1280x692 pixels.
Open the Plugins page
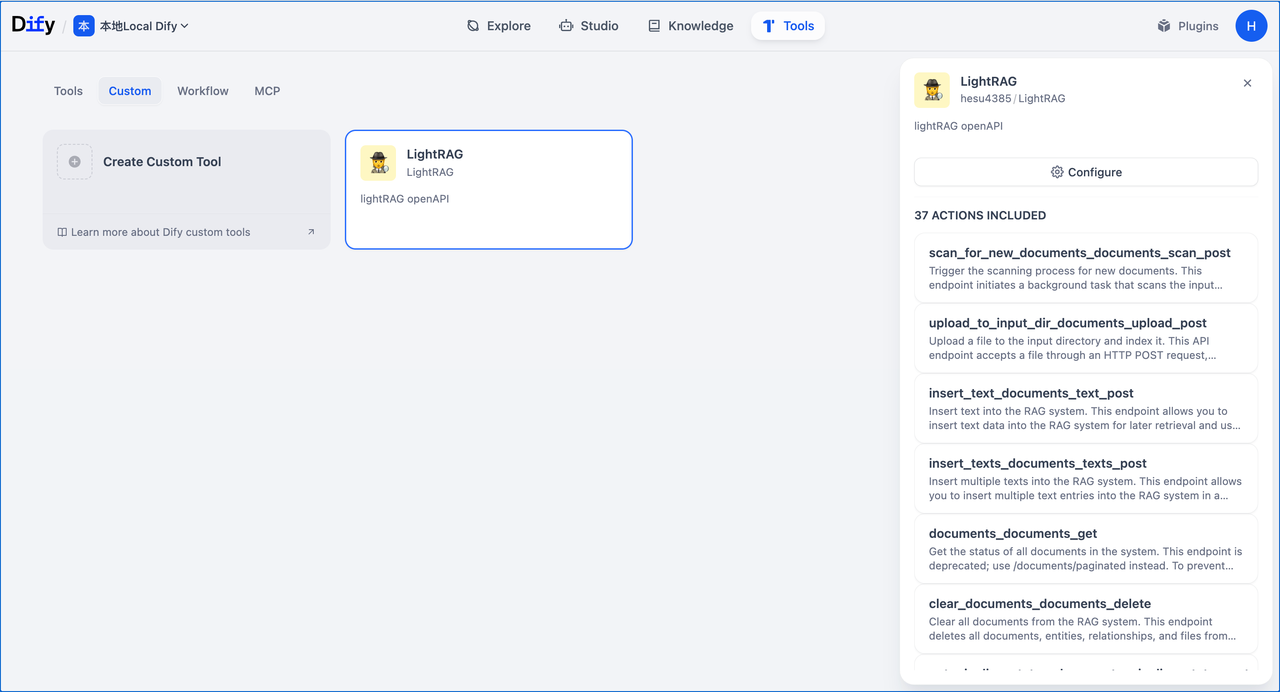(x=1187, y=26)
